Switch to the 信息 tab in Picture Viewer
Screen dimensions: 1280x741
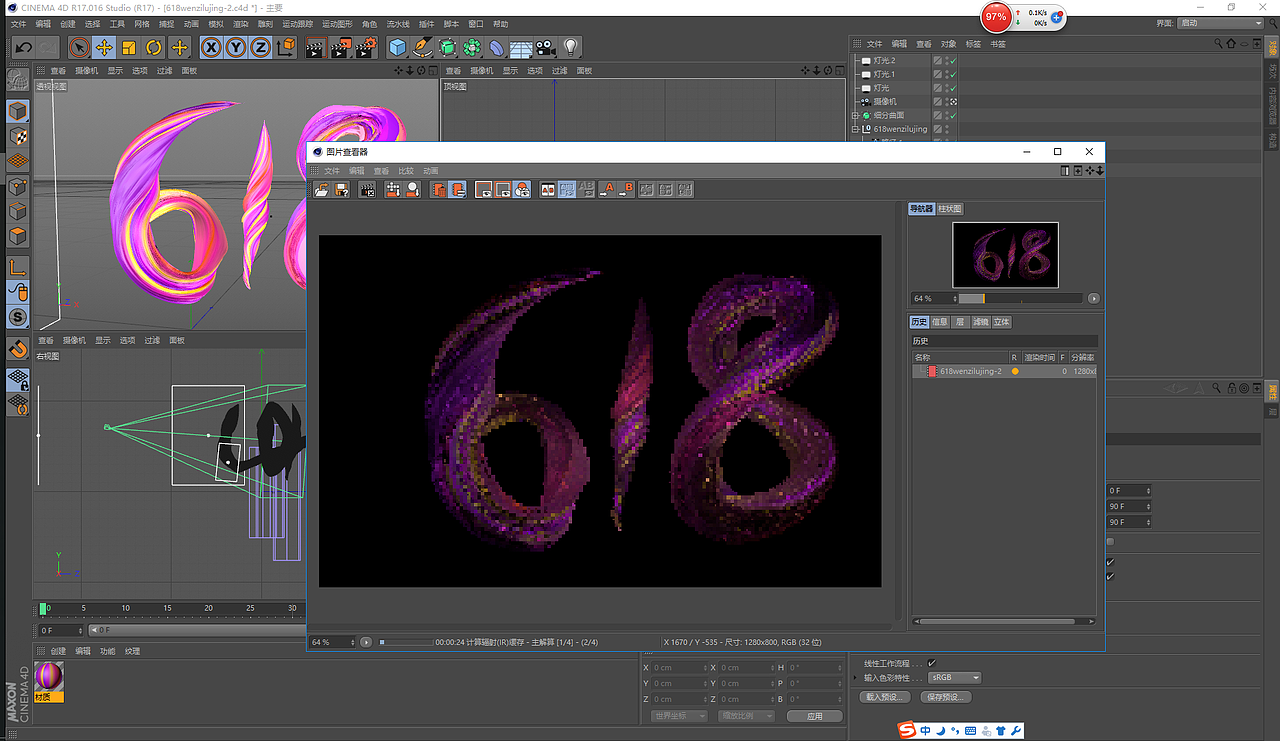pos(940,322)
